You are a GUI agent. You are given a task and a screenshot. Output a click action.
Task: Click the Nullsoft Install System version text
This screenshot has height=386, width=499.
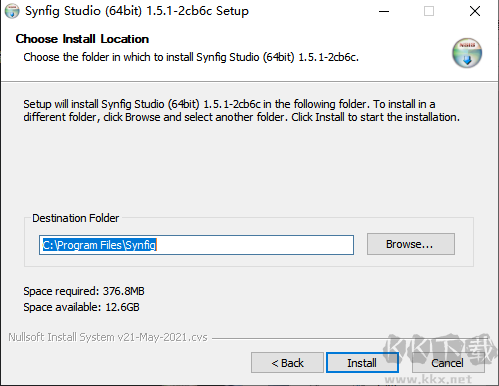(x=108, y=337)
